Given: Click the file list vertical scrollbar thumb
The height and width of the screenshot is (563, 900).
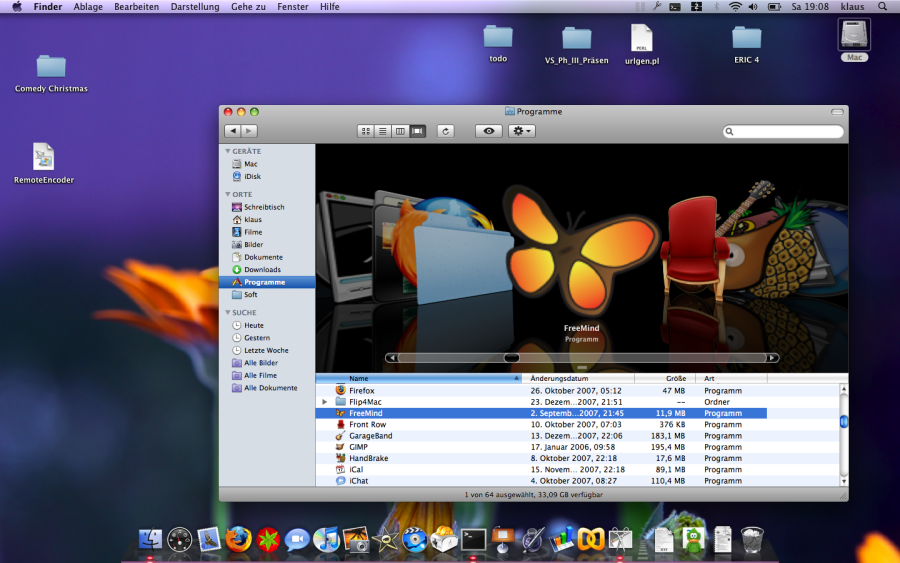Looking at the screenshot, I should [844, 422].
